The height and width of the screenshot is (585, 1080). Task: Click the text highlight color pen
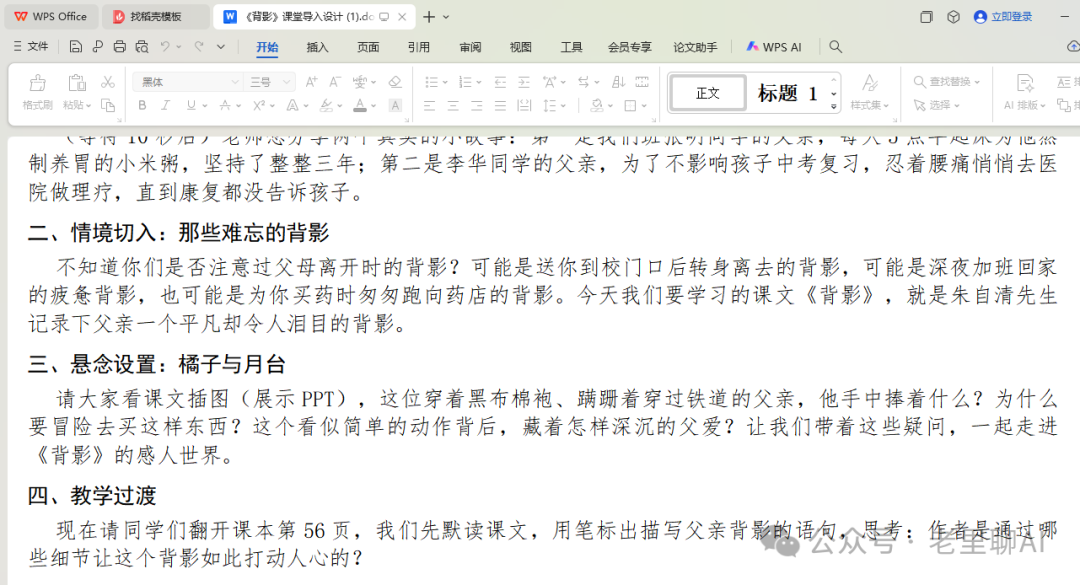(x=326, y=105)
